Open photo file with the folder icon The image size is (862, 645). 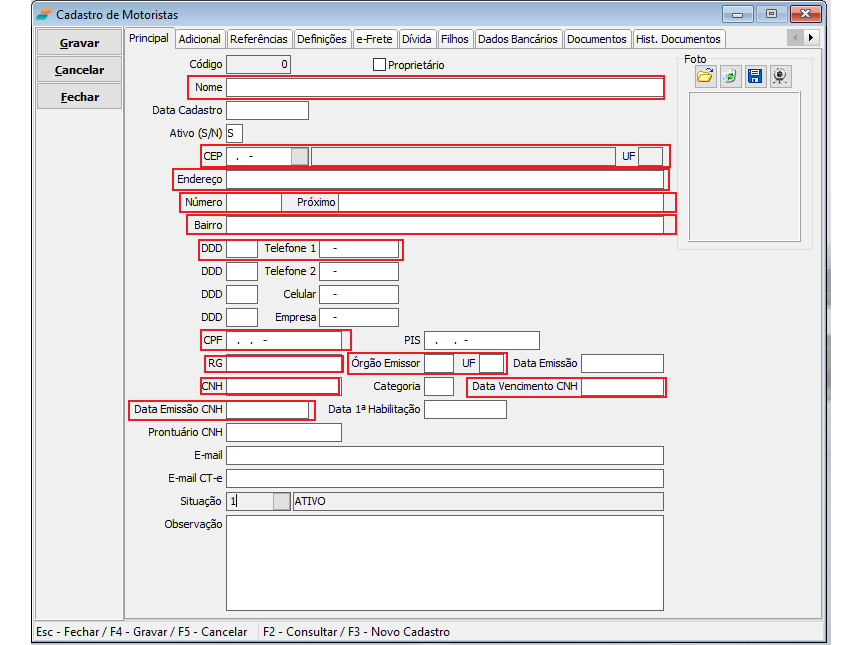tap(705, 77)
